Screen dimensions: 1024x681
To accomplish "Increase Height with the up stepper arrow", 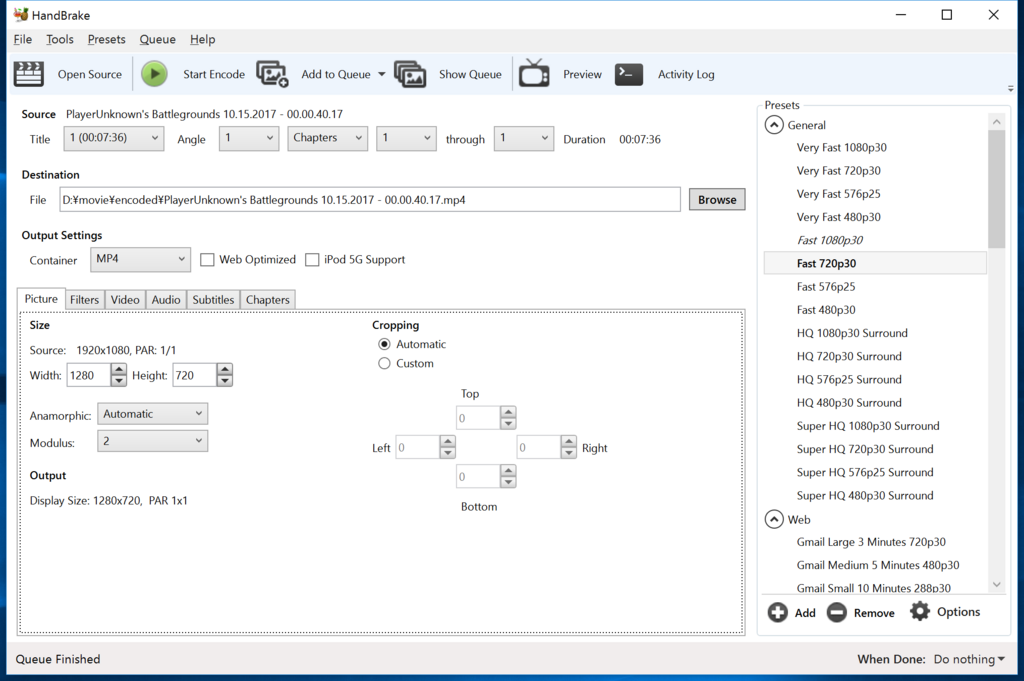I will 225,370.
